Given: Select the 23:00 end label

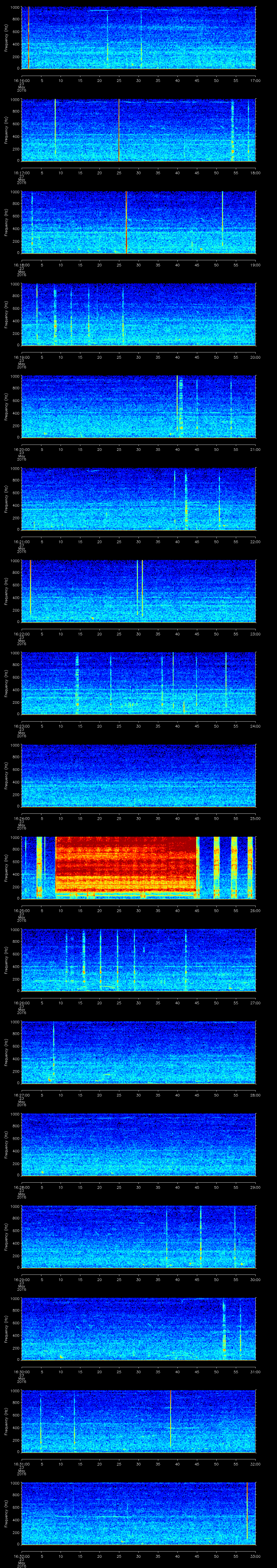Looking at the screenshot, I should [255, 634].
